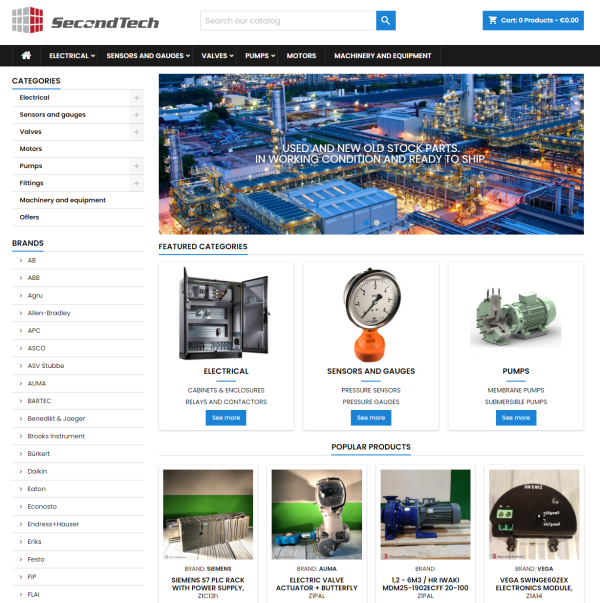The height and width of the screenshot is (603, 600).
Task: Open the Valves sidebar category
Action: 30,132
